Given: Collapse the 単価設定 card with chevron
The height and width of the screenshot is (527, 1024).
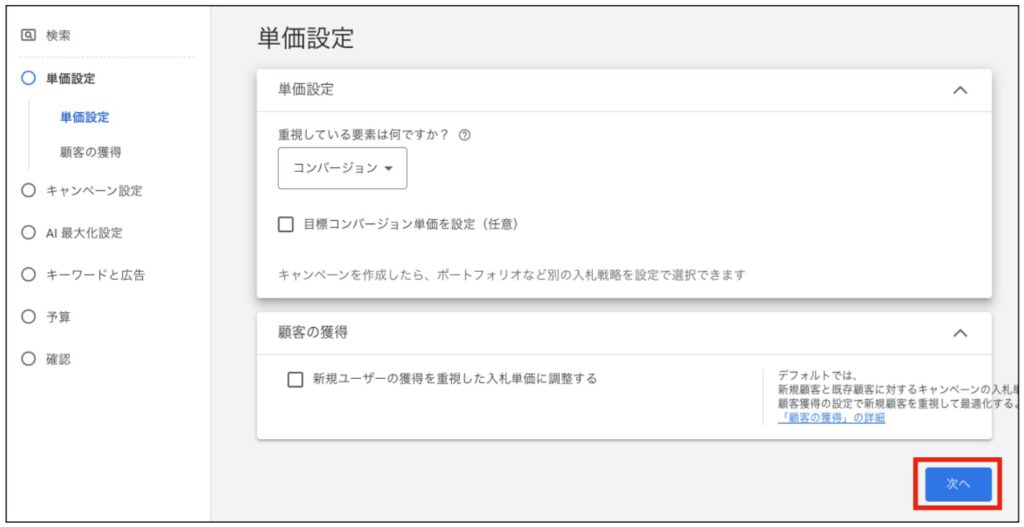Looking at the screenshot, I should [960, 90].
